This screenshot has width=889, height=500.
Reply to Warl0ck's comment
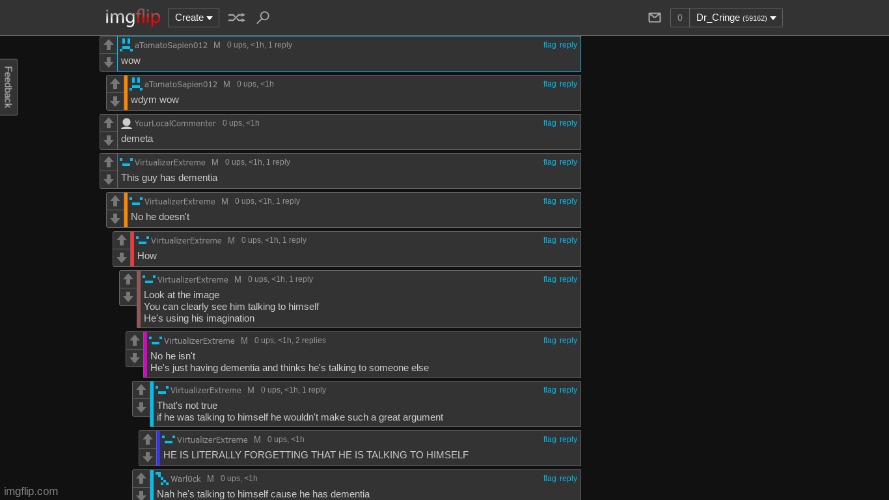[x=568, y=478]
